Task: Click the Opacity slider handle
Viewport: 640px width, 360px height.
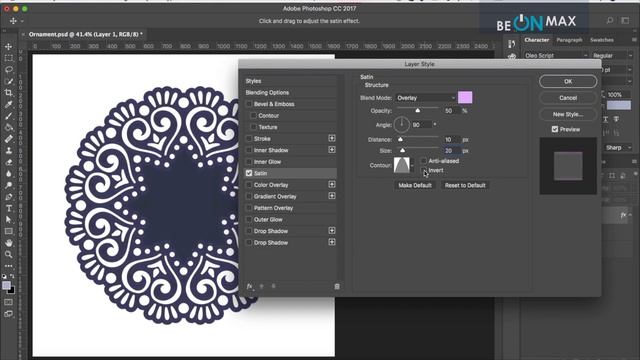Action: point(417,111)
